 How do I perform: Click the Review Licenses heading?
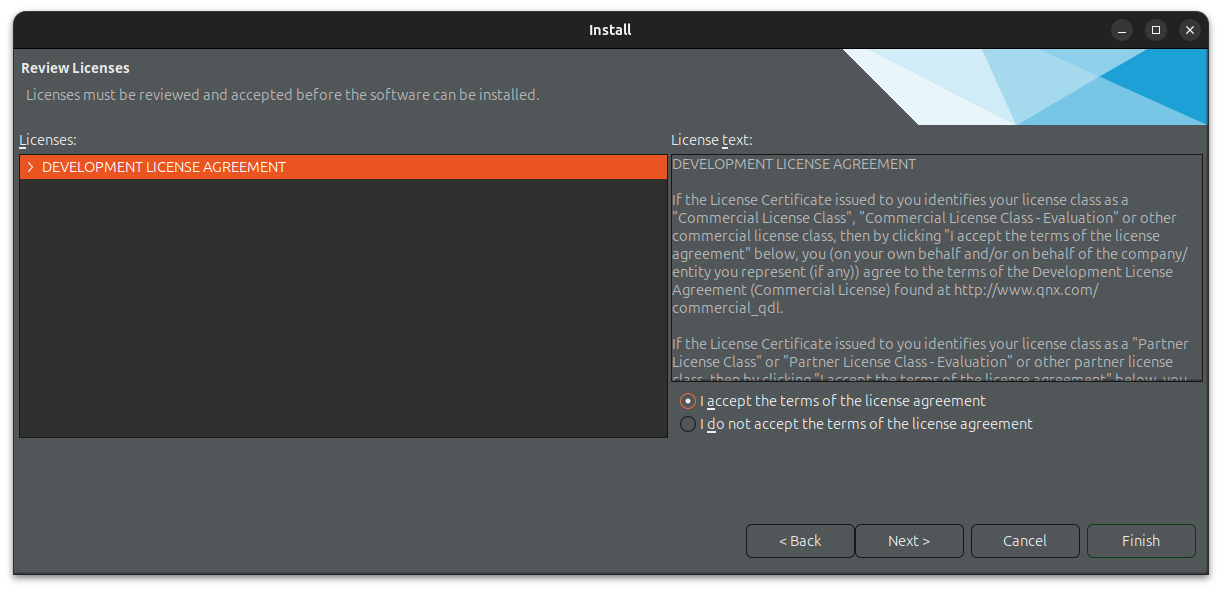click(x=76, y=68)
